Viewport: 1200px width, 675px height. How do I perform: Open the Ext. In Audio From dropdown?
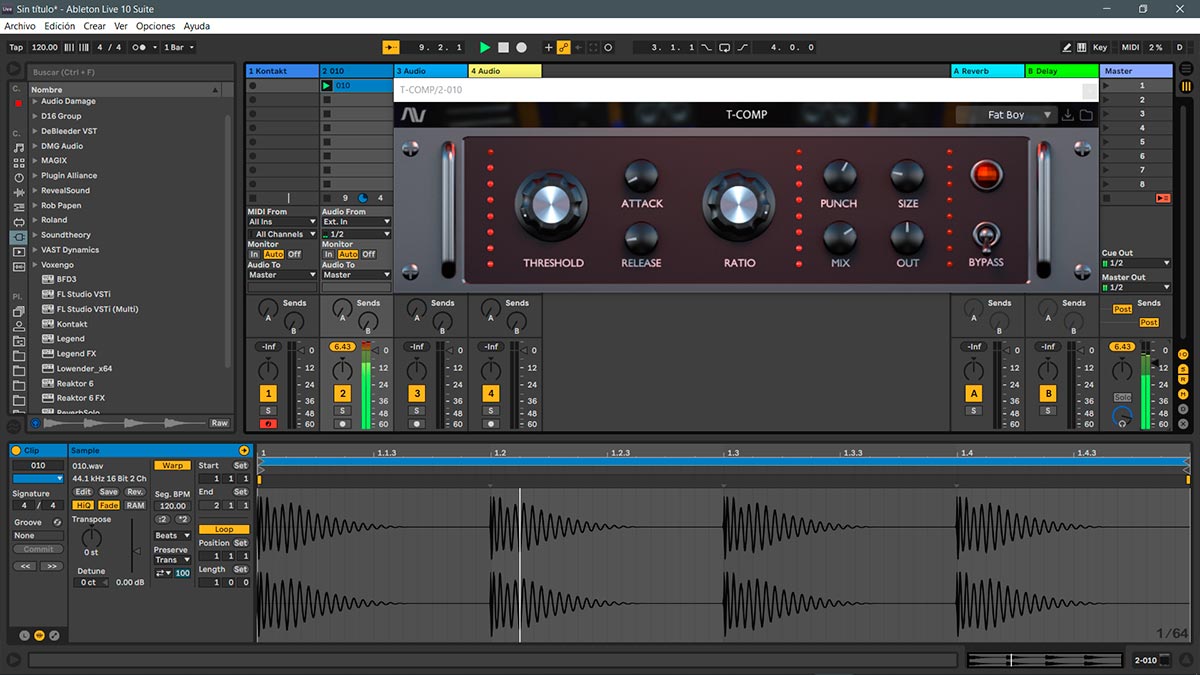pos(356,222)
